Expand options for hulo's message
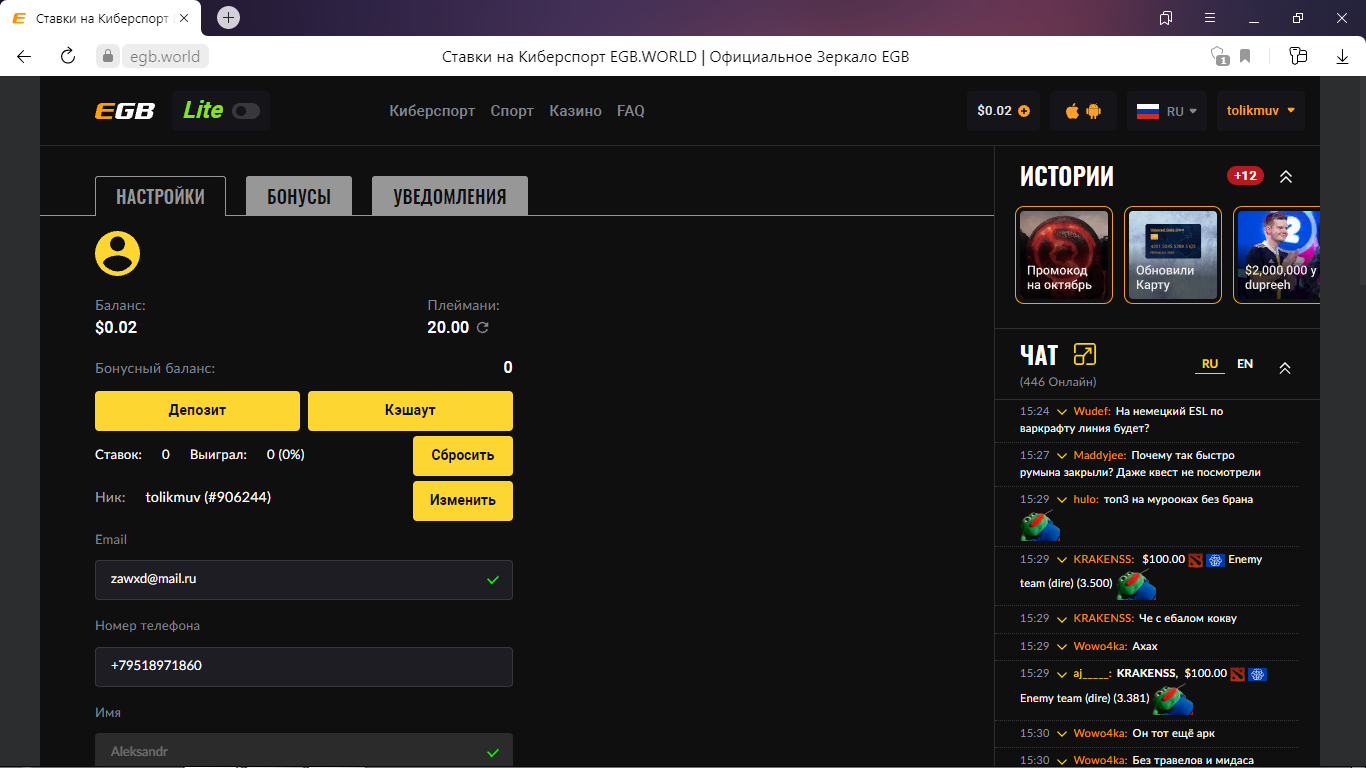Viewport: 1366px width, 768px height. [1061, 499]
